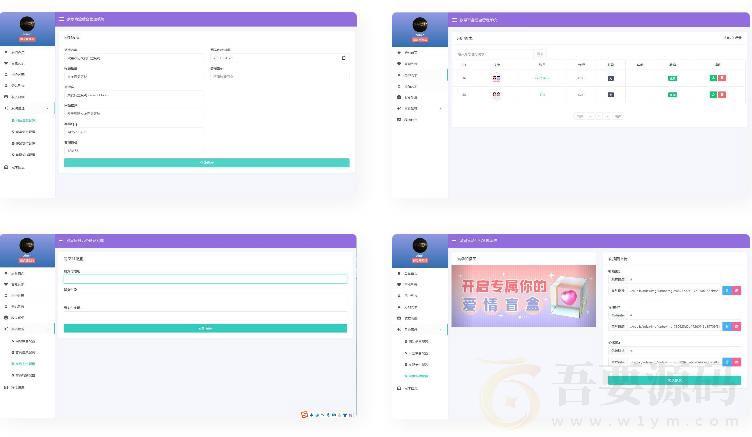Click the dark image icon in the second table row

611,94
